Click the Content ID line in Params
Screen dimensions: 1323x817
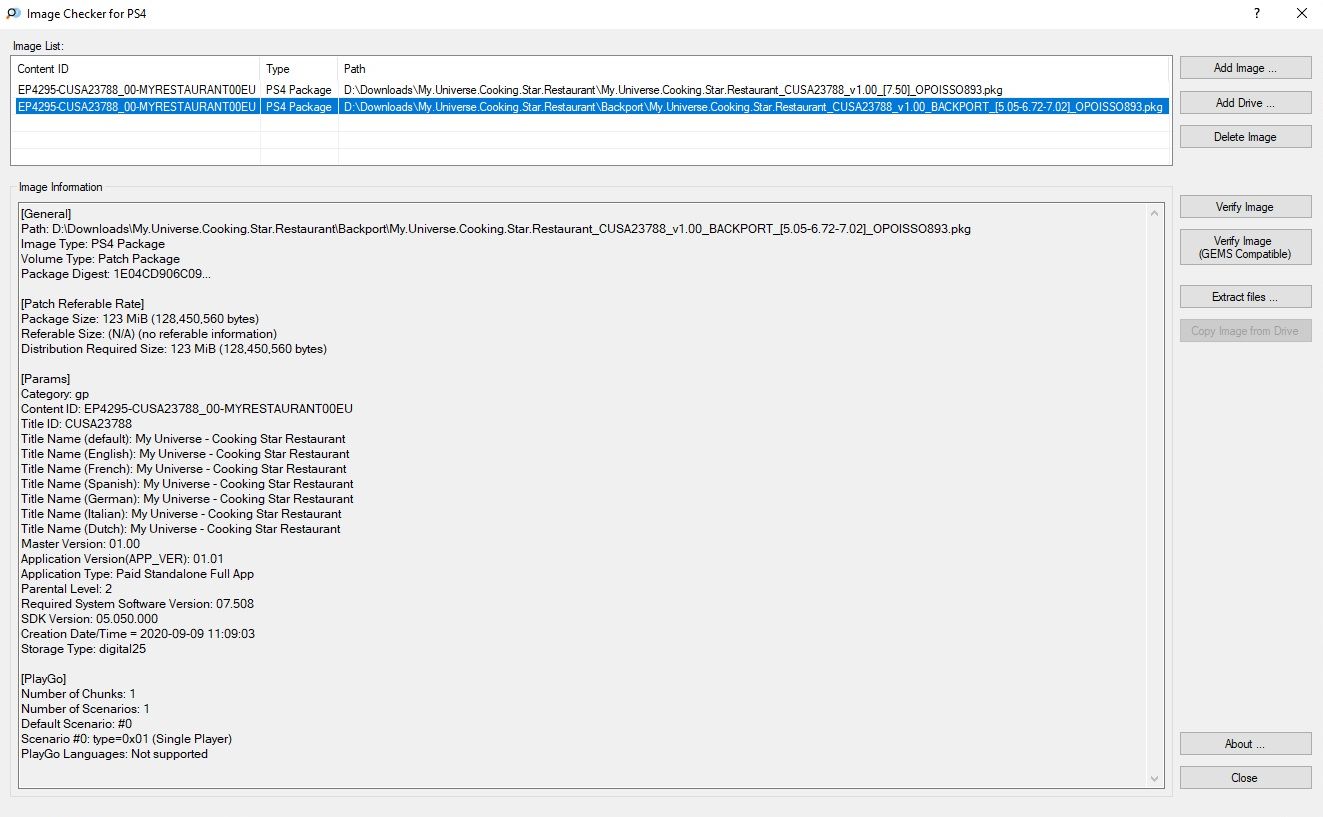[x=187, y=409]
